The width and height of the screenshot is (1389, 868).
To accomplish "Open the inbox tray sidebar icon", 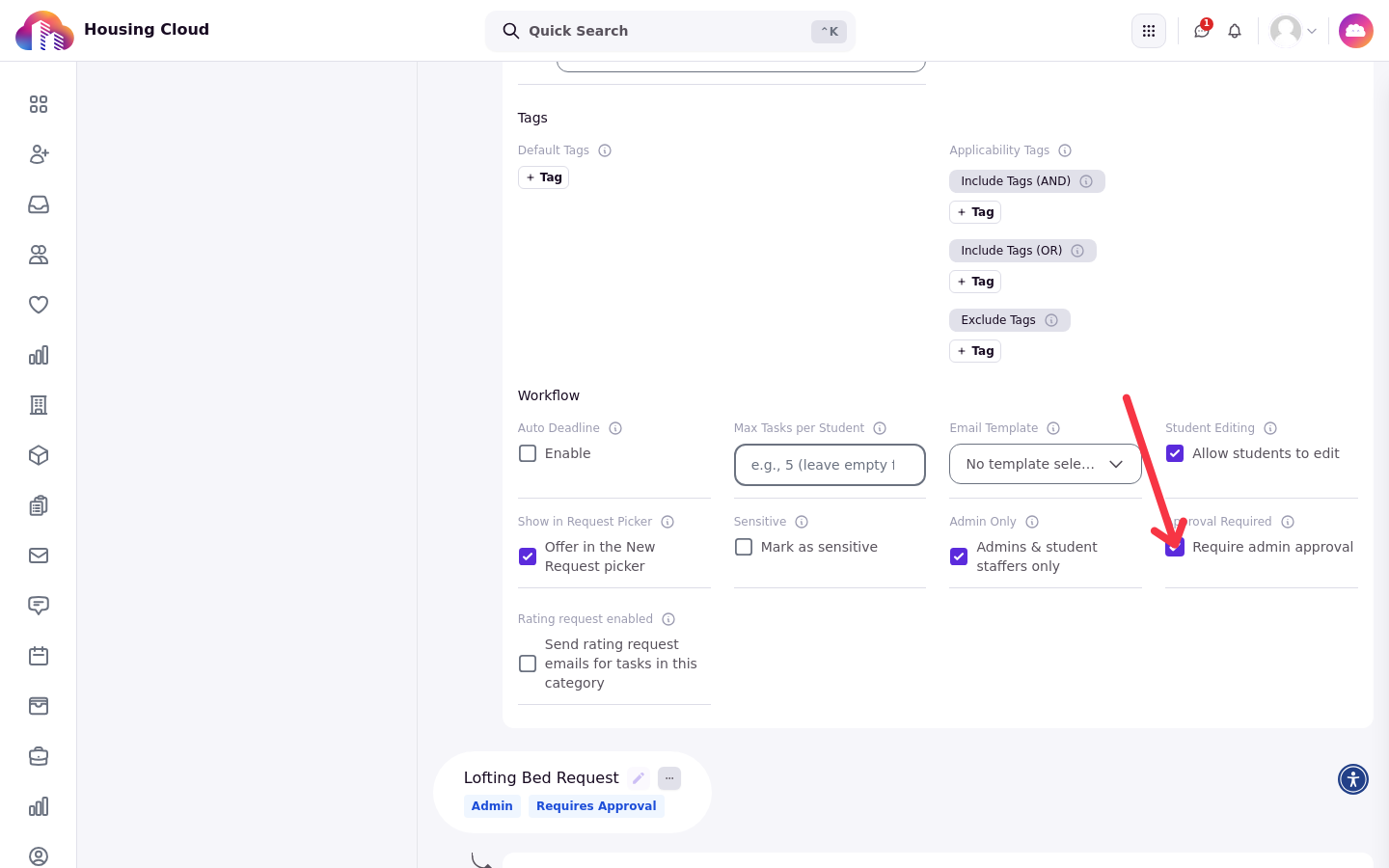I will (x=39, y=204).
